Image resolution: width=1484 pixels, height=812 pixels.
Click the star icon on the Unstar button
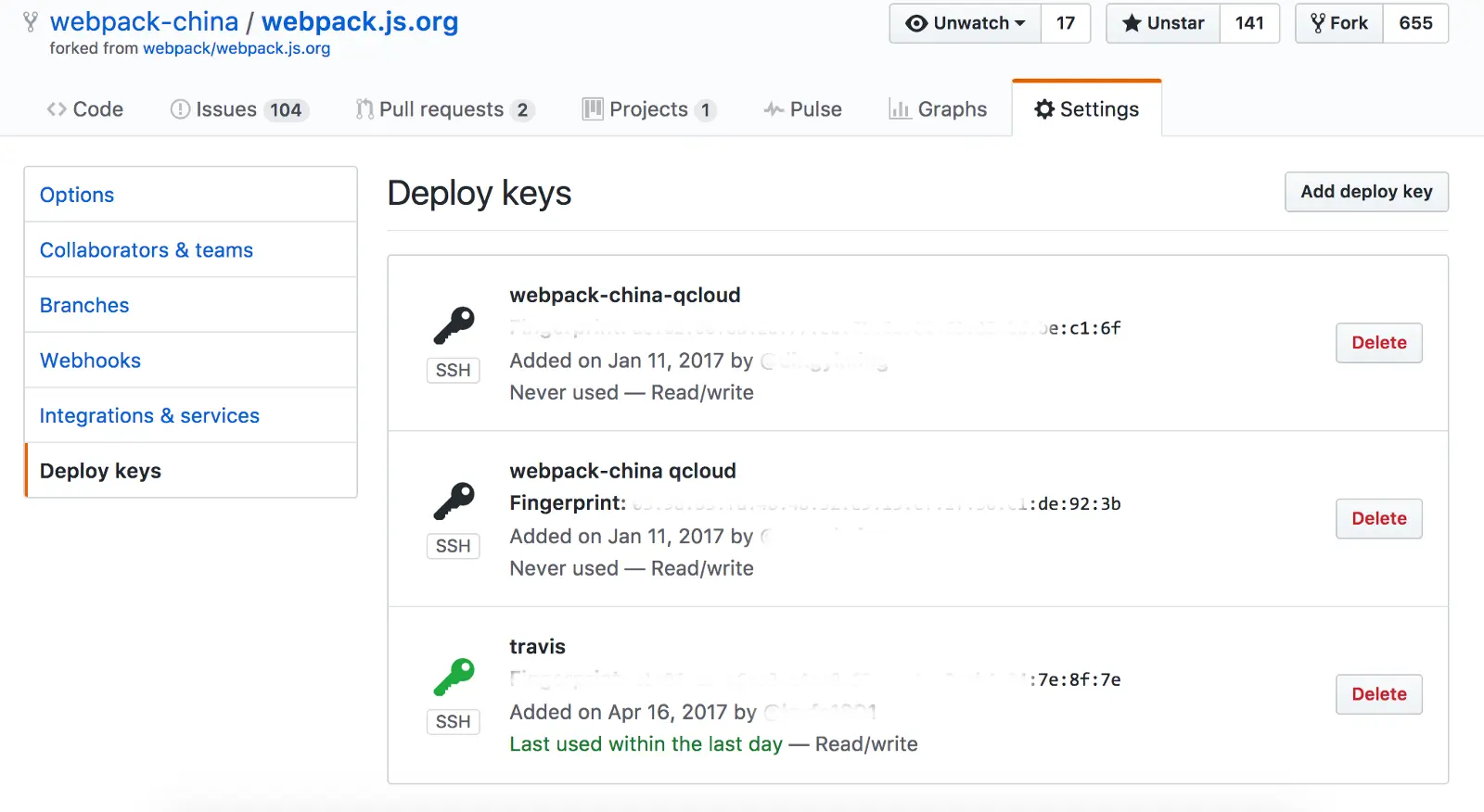(1132, 23)
